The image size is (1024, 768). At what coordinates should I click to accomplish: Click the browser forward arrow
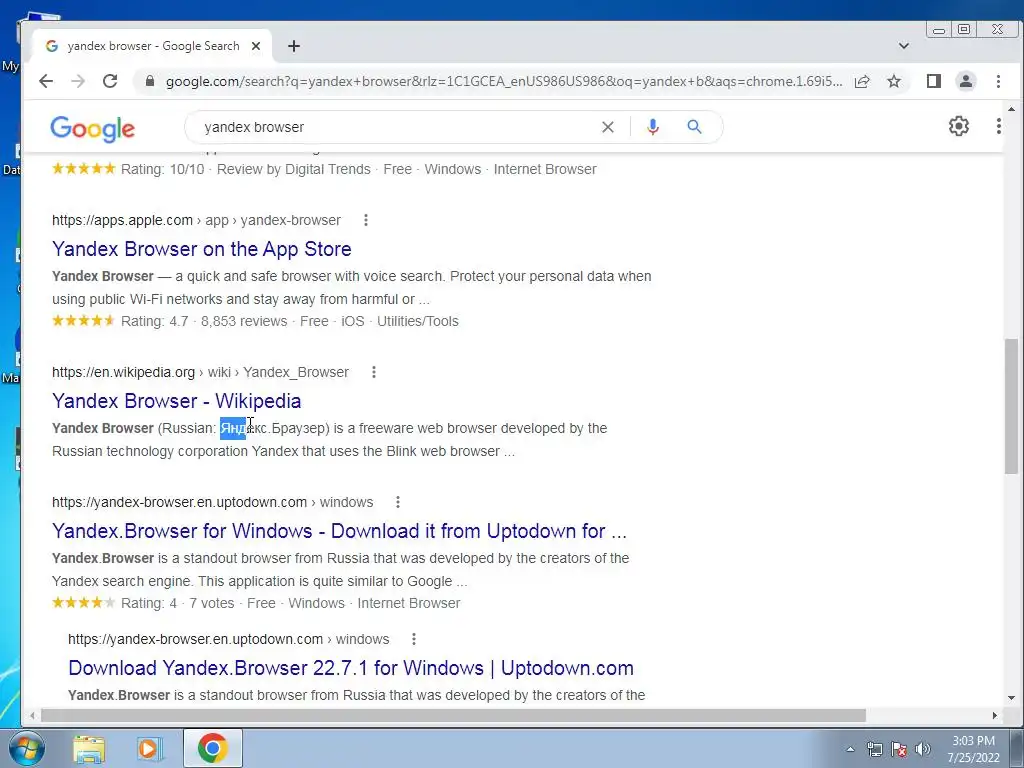(78, 81)
